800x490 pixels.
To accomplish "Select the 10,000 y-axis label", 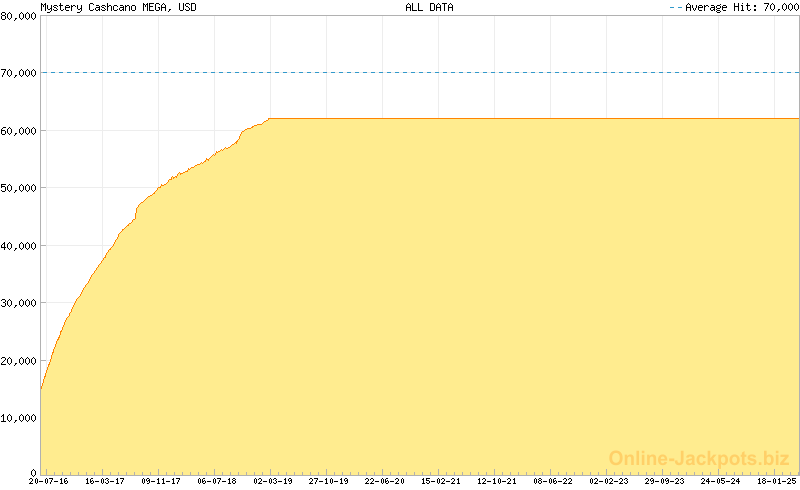I will 19,418.
